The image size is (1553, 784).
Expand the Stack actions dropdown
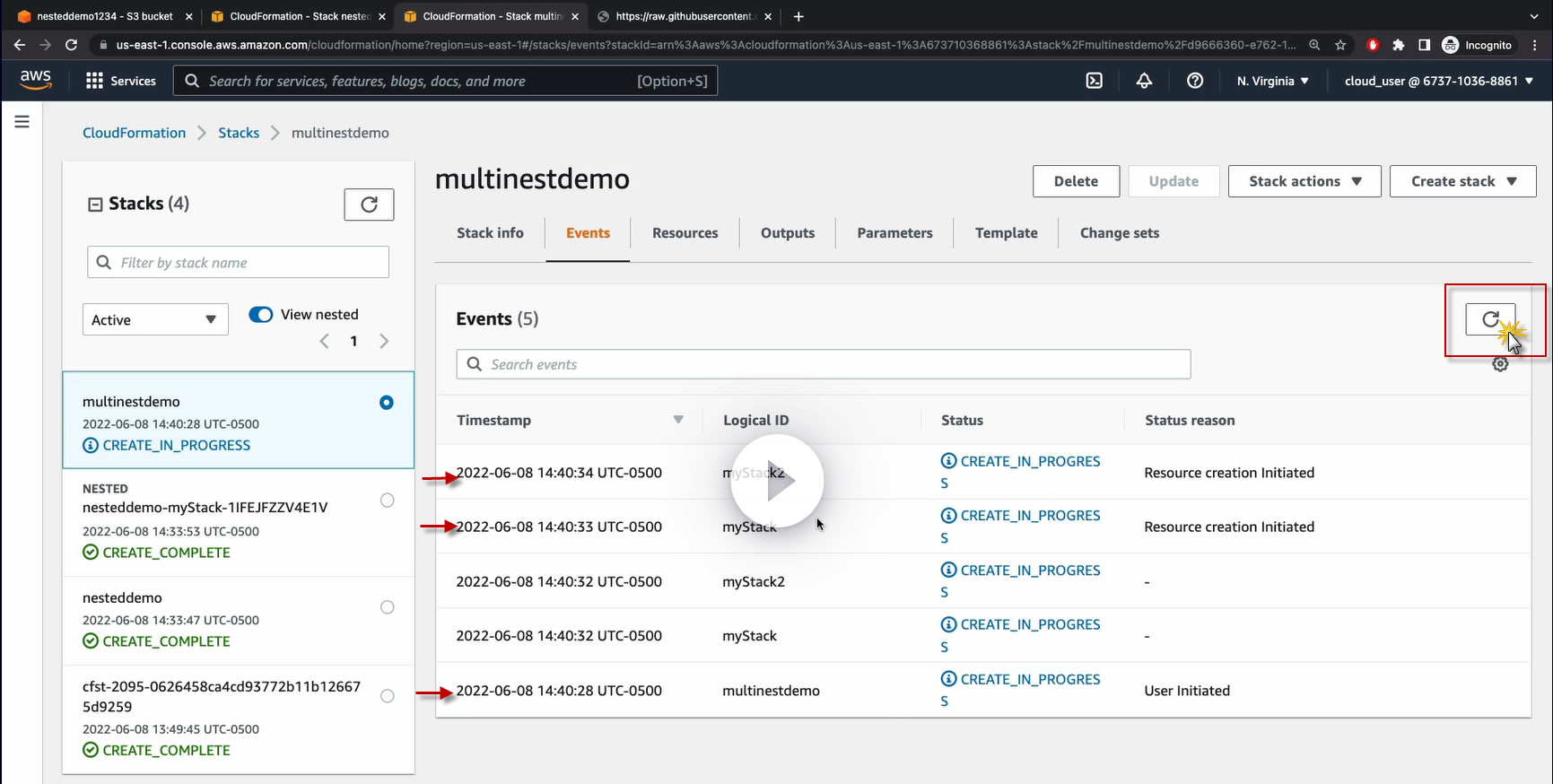coord(1304,181)
